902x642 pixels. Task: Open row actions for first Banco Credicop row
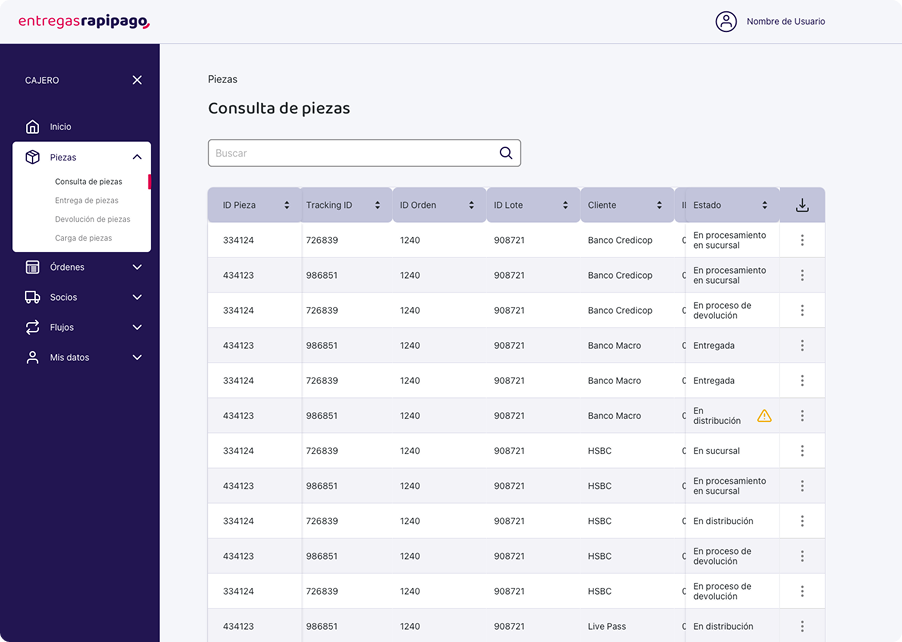(x=802, y=240)
